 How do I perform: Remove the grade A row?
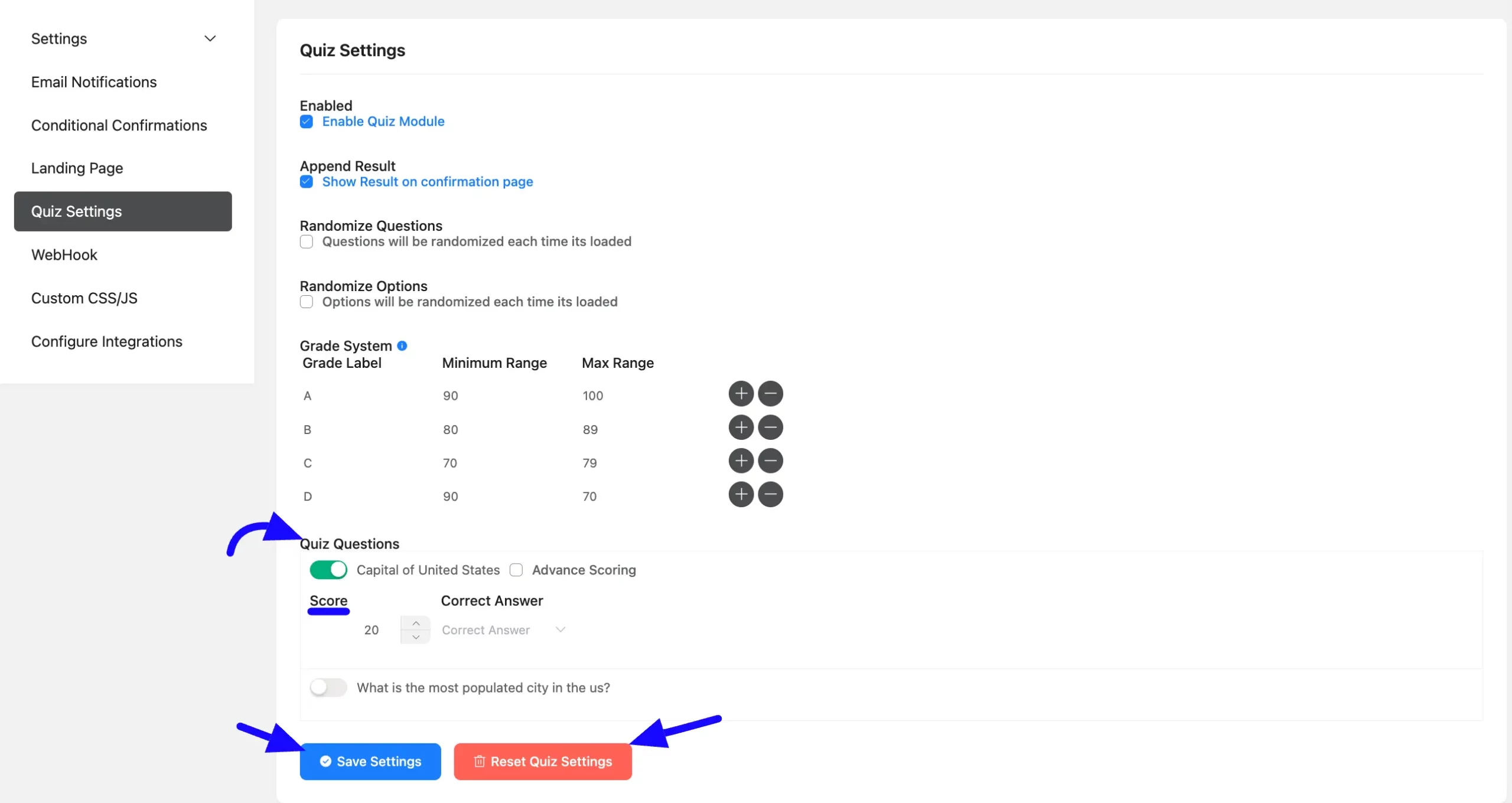coord(770,394)
